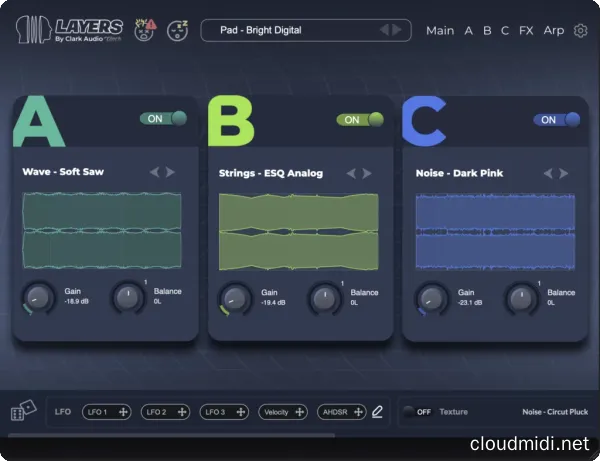Switch to the B tab in top navigation

click(x=487, y=31)
